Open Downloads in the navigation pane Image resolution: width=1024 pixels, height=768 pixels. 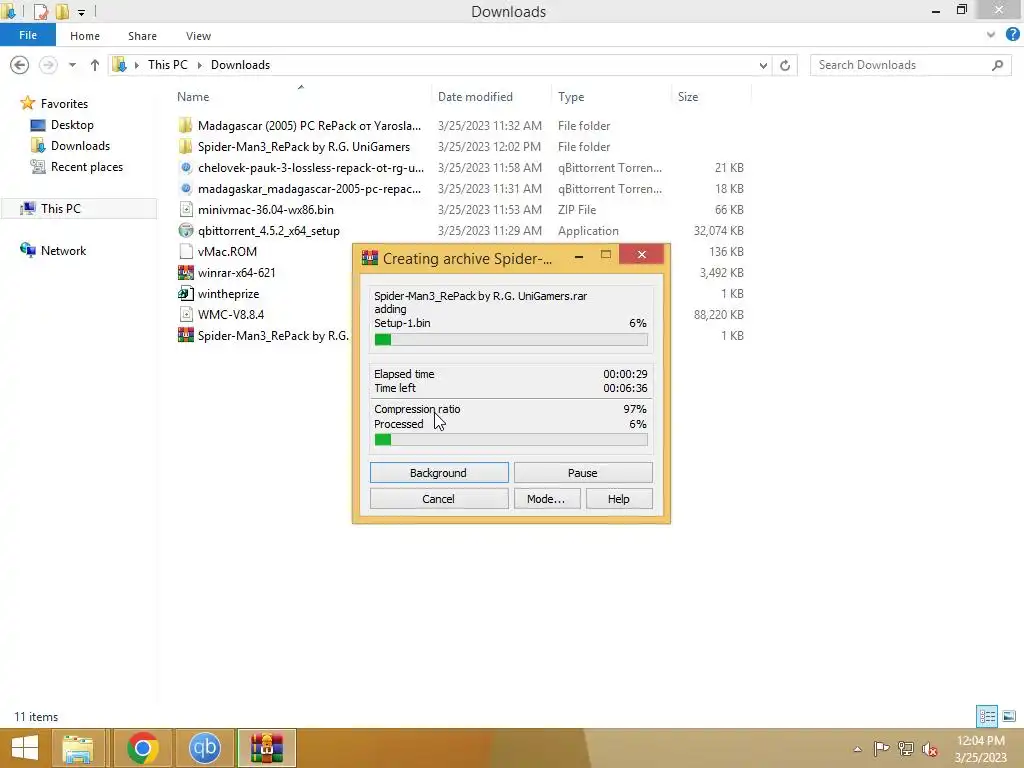pos(80,146)
